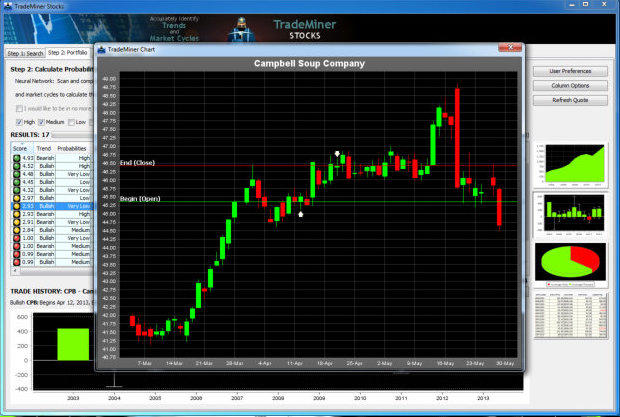Click the TradeMiner Stocks app icon in main title bar
Screen dimensions: 620x417
coord(7,6)
